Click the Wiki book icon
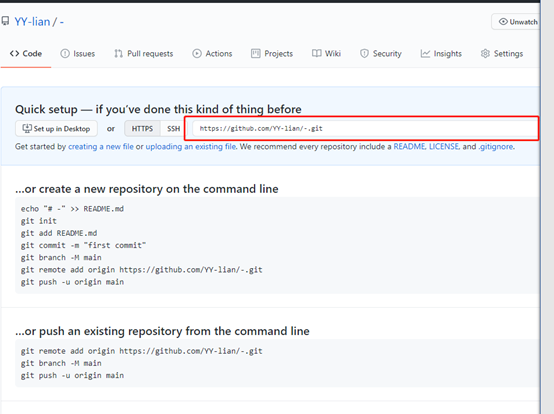This screenshot has height=414, width=554. coord(317,53)
